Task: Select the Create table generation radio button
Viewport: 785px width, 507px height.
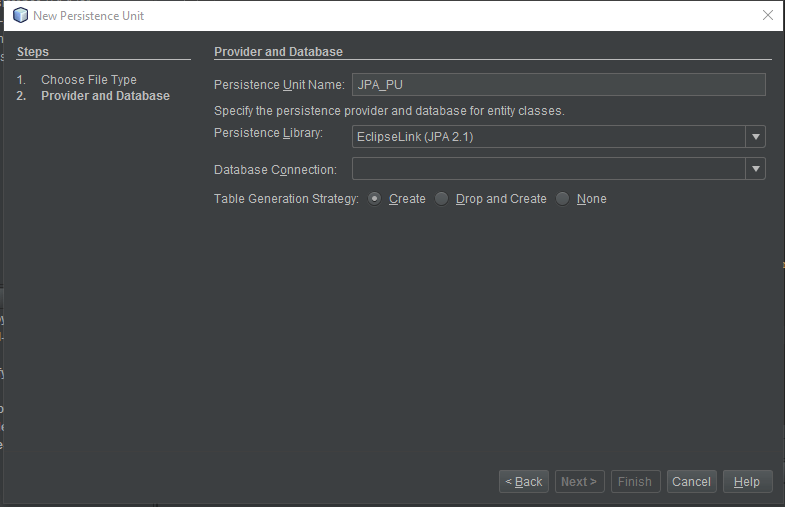Action: click(374, 199)
